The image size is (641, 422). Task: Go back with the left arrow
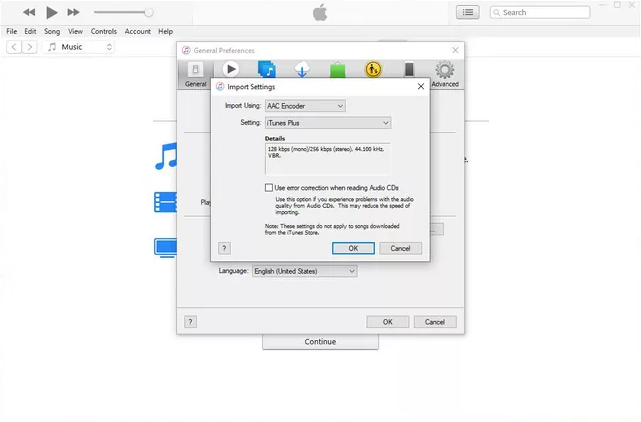(x=14, y=47)
